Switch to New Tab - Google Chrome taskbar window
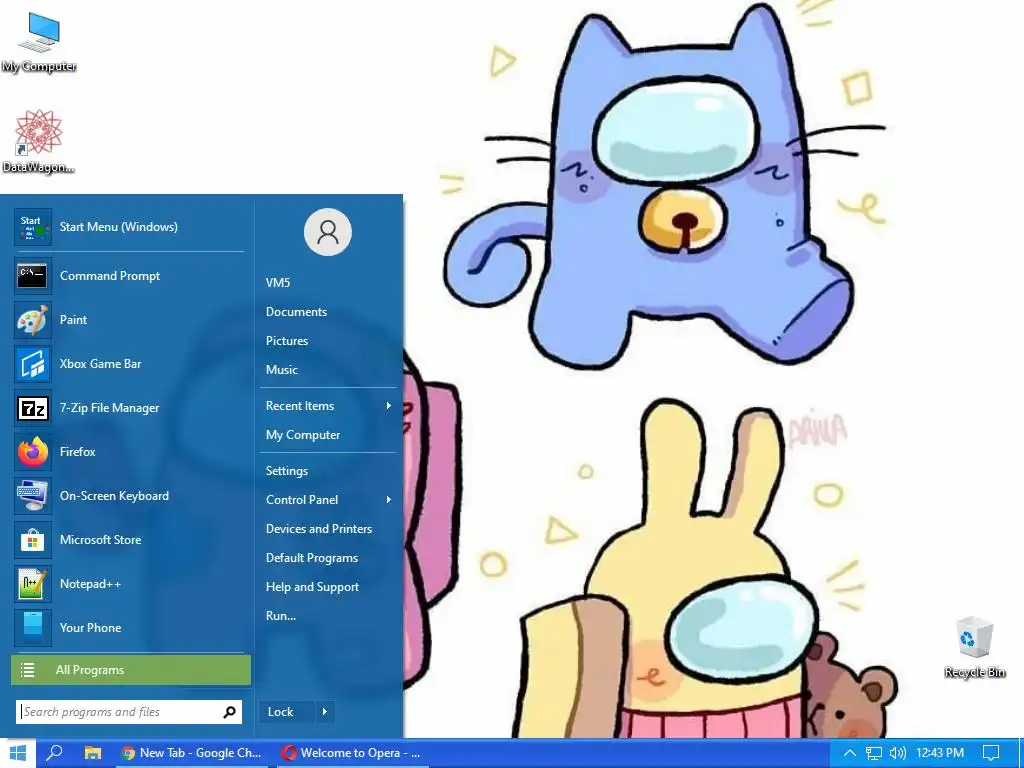This screenshot has width=1024, height=768. point(192,753)
